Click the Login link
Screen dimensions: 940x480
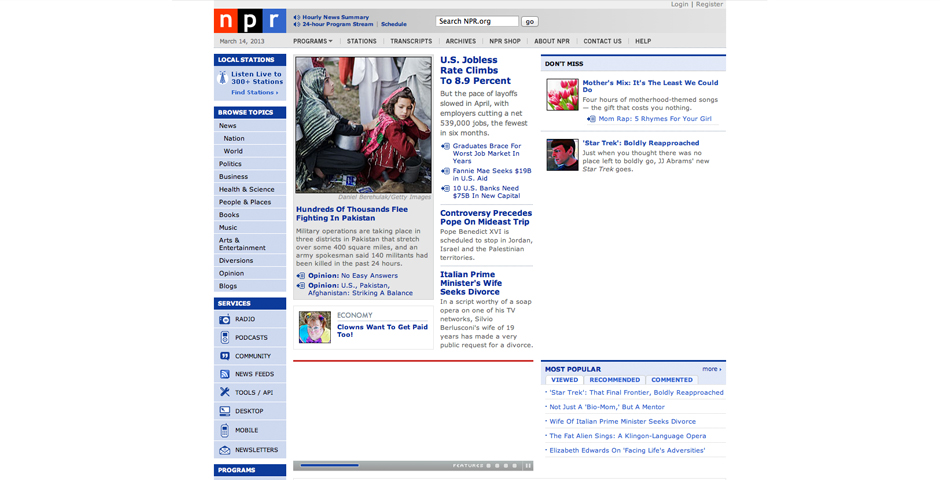[679, 4]
